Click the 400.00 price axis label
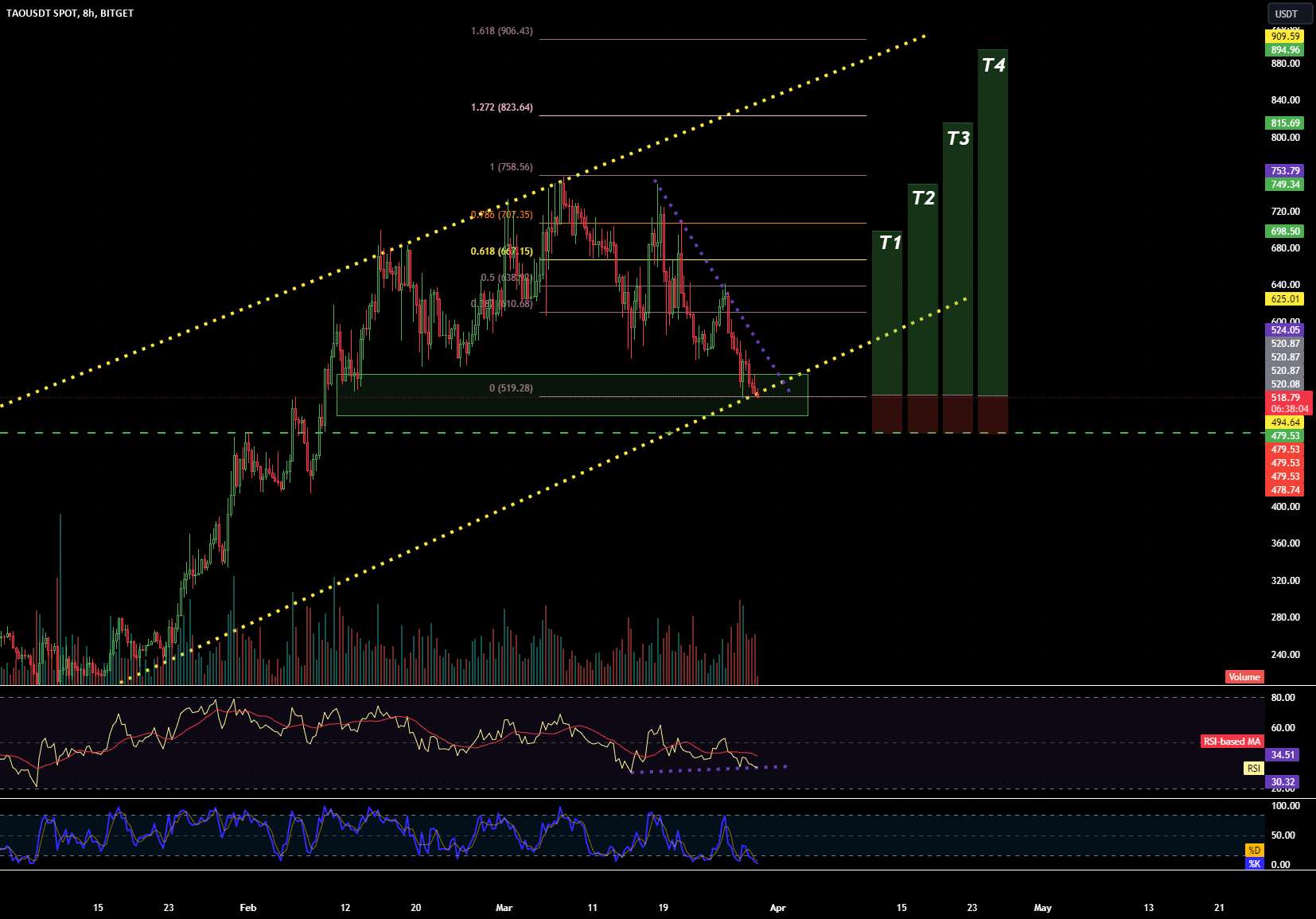The width and height of the screenshot is (1316, 919). pyautogui.click(x=1285, y=507)
